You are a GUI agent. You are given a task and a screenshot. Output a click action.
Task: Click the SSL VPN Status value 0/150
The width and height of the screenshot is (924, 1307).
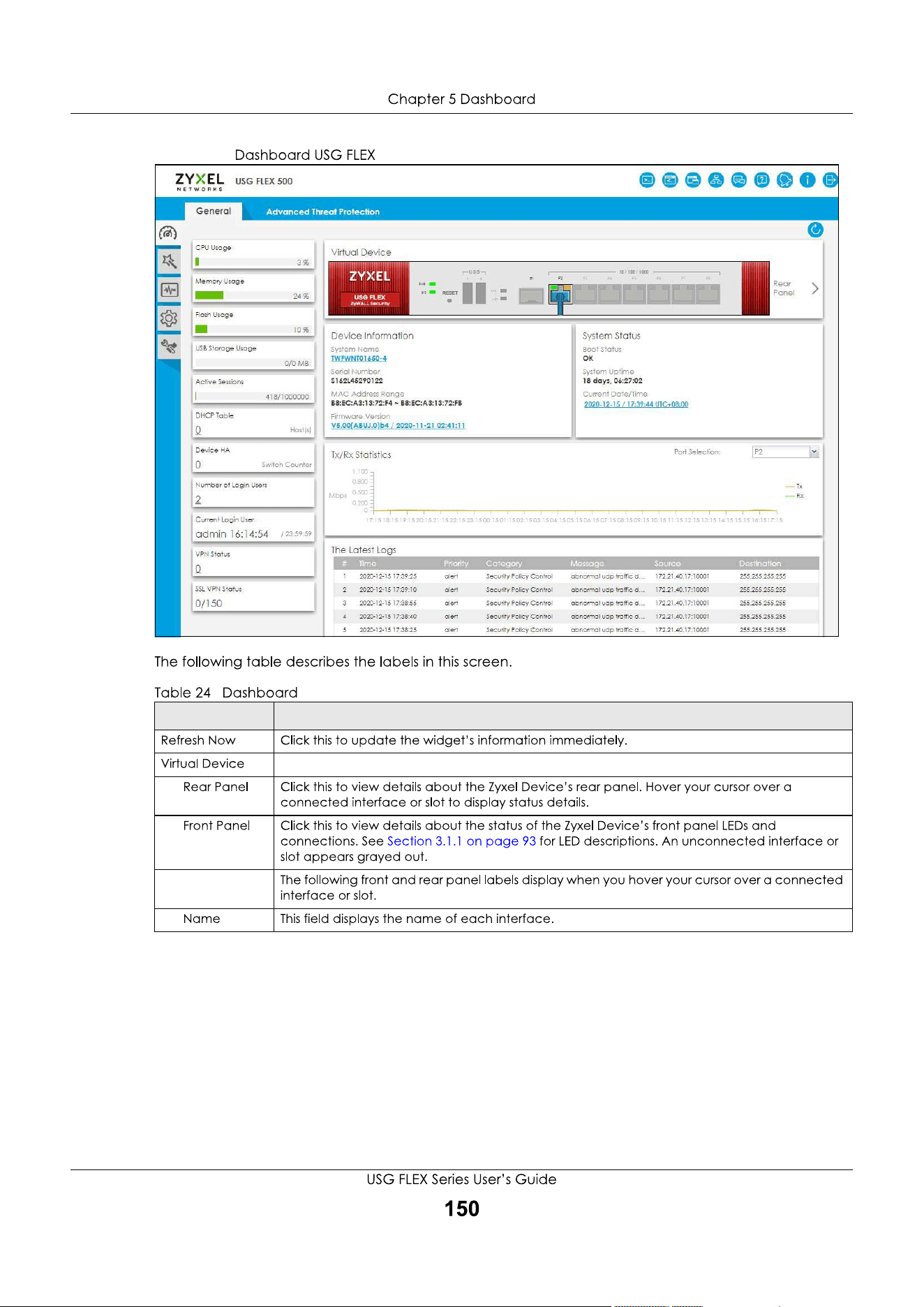209,603
